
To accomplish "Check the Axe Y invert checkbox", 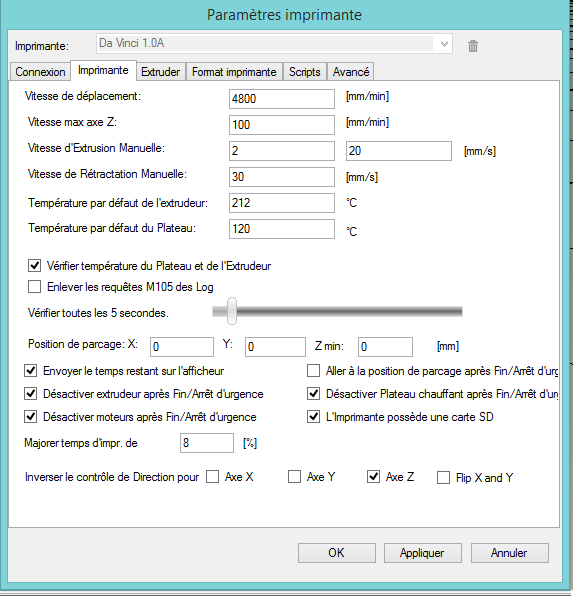I will [x=294, y=477].
